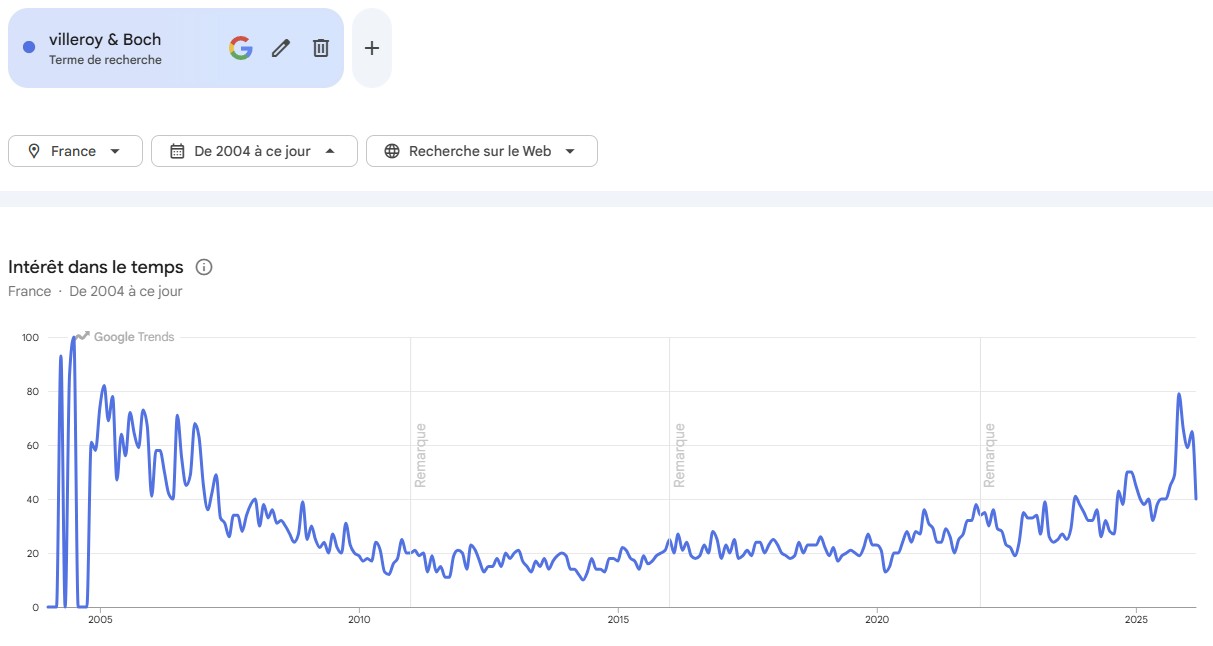Open the De 2004 à ce jour dropdown
The height and width of the screenshot is (646, 1213).
click(x=254, y=151)
